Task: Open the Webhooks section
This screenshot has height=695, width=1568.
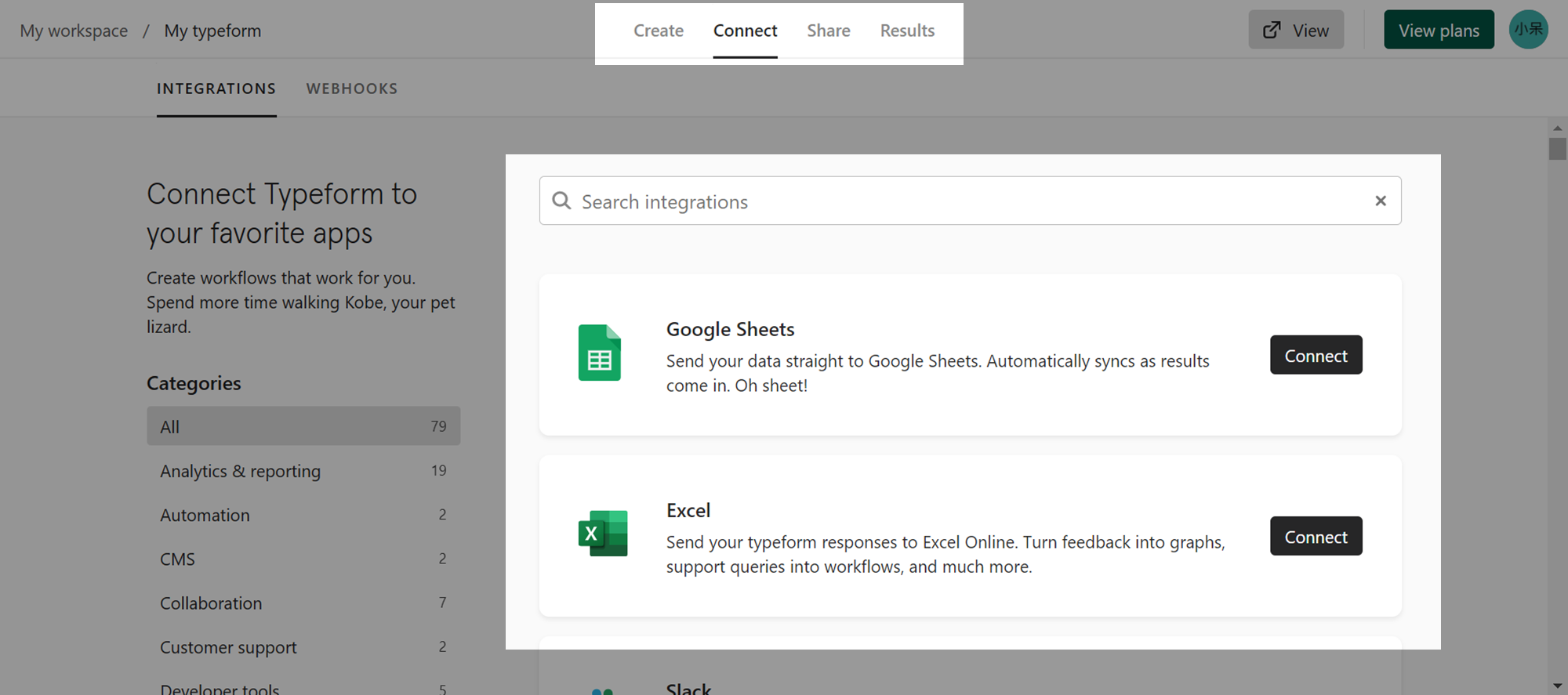Action: pos(352,89)
